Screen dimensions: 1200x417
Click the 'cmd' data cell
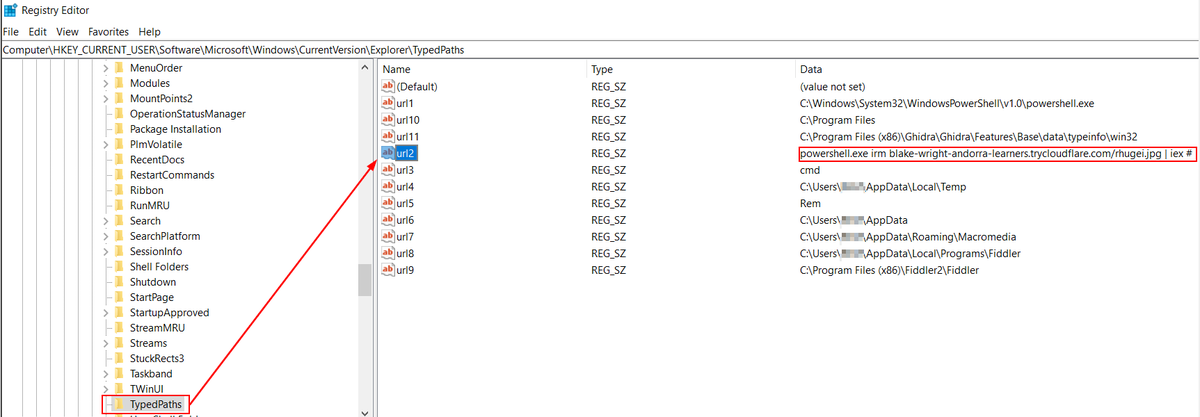point(810,170)
